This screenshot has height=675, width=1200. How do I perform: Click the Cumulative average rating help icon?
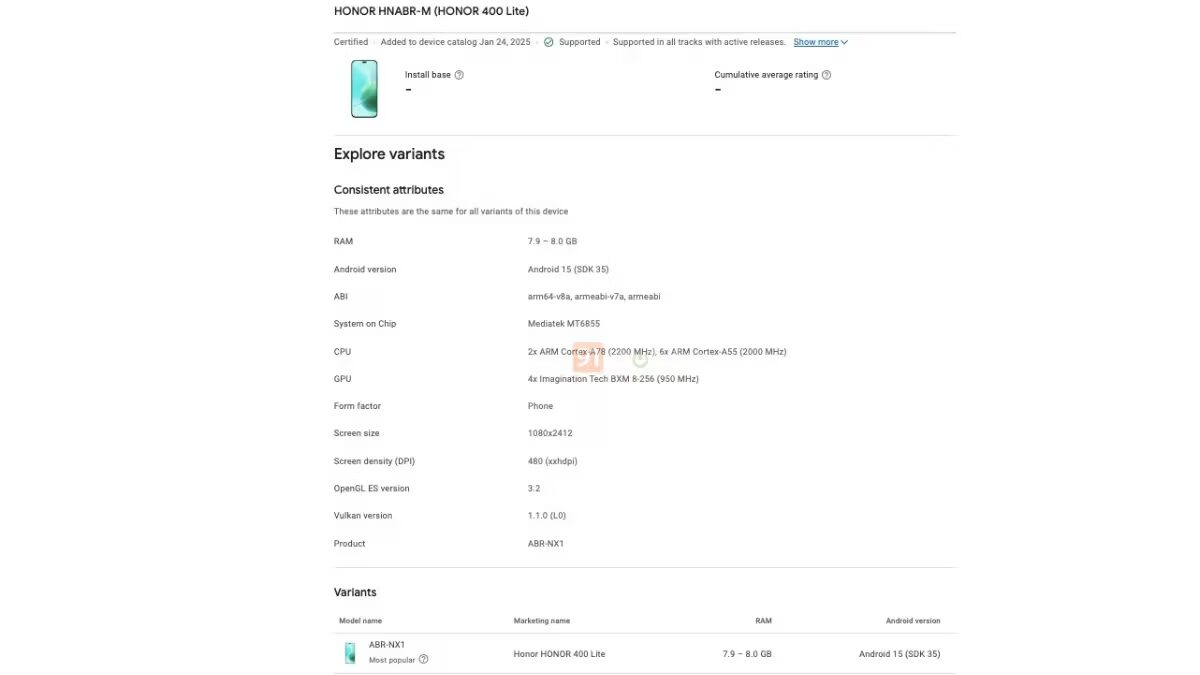coord(825,74)
